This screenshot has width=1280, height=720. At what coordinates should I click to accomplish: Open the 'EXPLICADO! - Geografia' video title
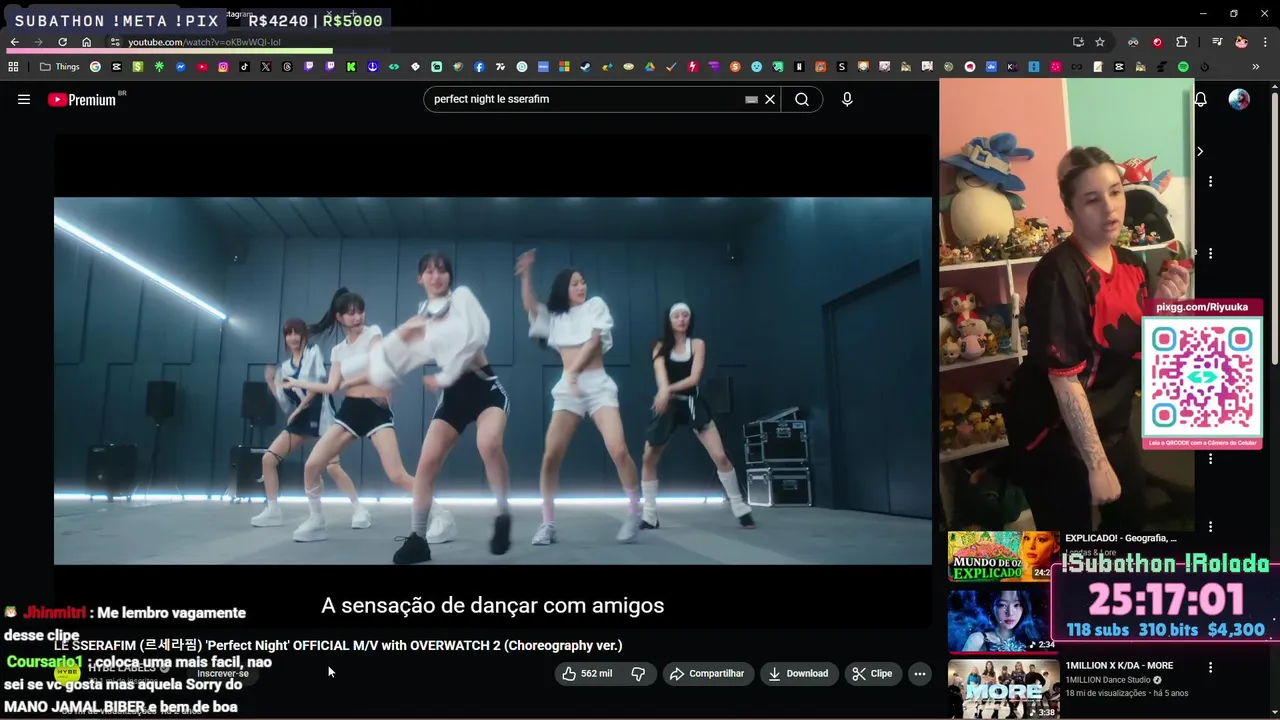(x=1120, y=538)
